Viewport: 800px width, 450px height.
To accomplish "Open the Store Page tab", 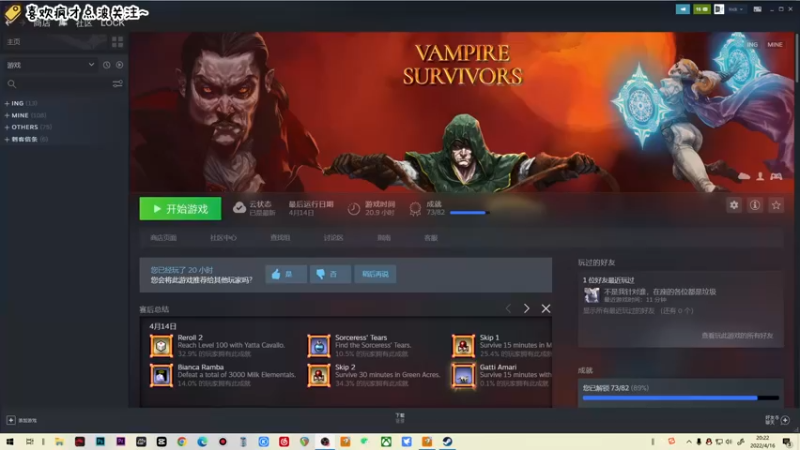I will (163, 238).
